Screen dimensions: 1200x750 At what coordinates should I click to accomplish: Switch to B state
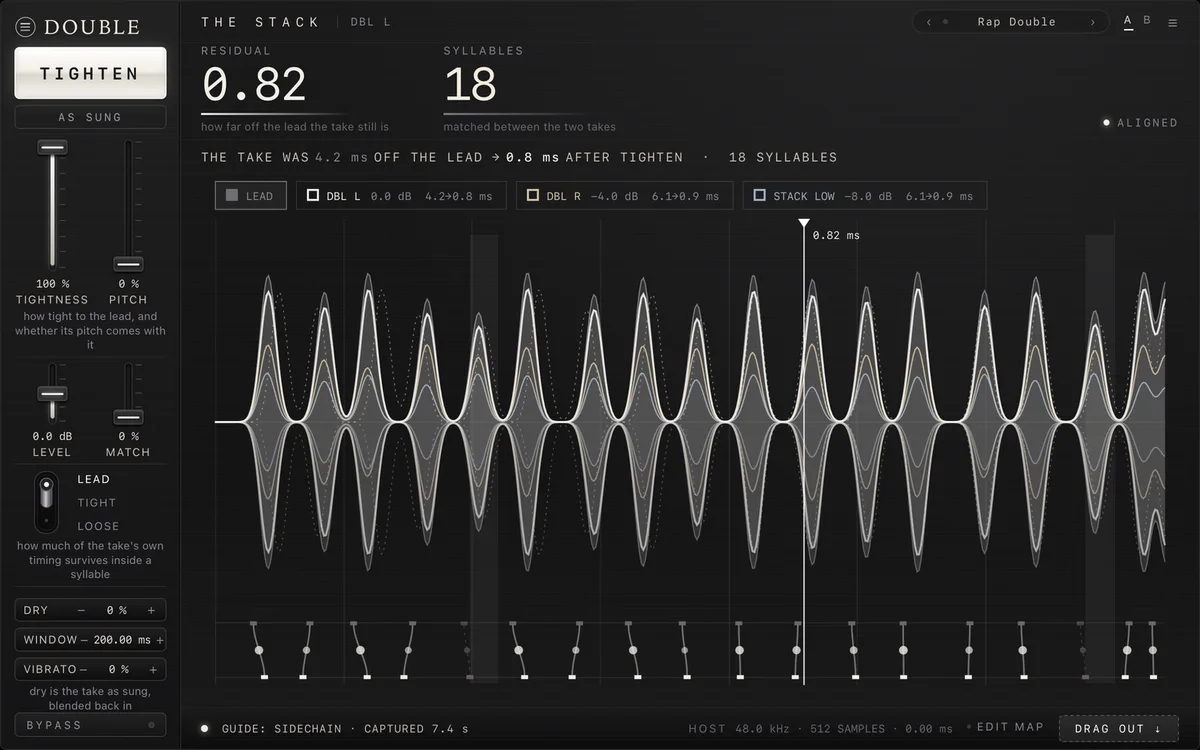(x=1147, y=21)
